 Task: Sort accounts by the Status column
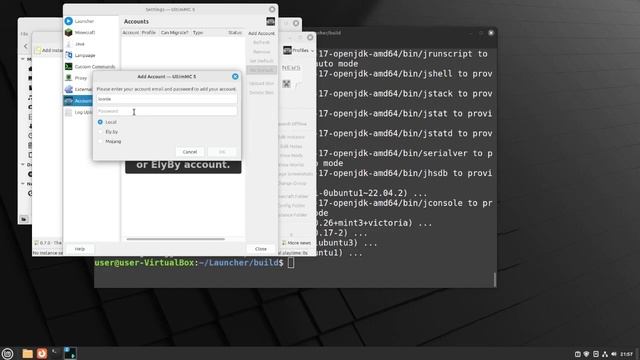pos(235,33)
